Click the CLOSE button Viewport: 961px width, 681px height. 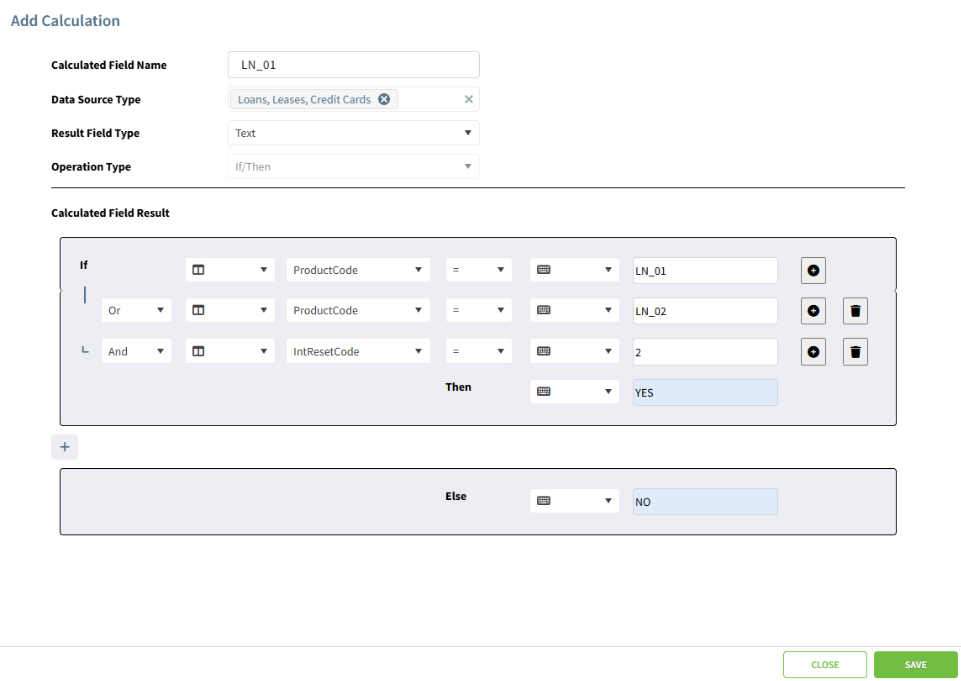coord(825,664)
